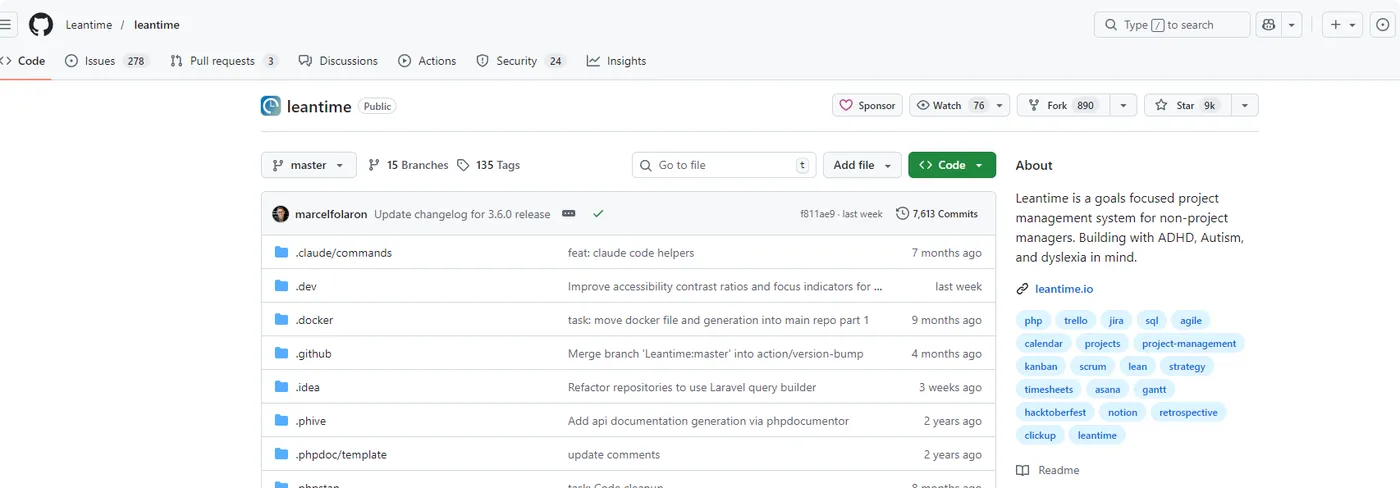The height and width of the screenshot is (488, 1400).
Task: Focus the Go to file field
Action: 724,165
